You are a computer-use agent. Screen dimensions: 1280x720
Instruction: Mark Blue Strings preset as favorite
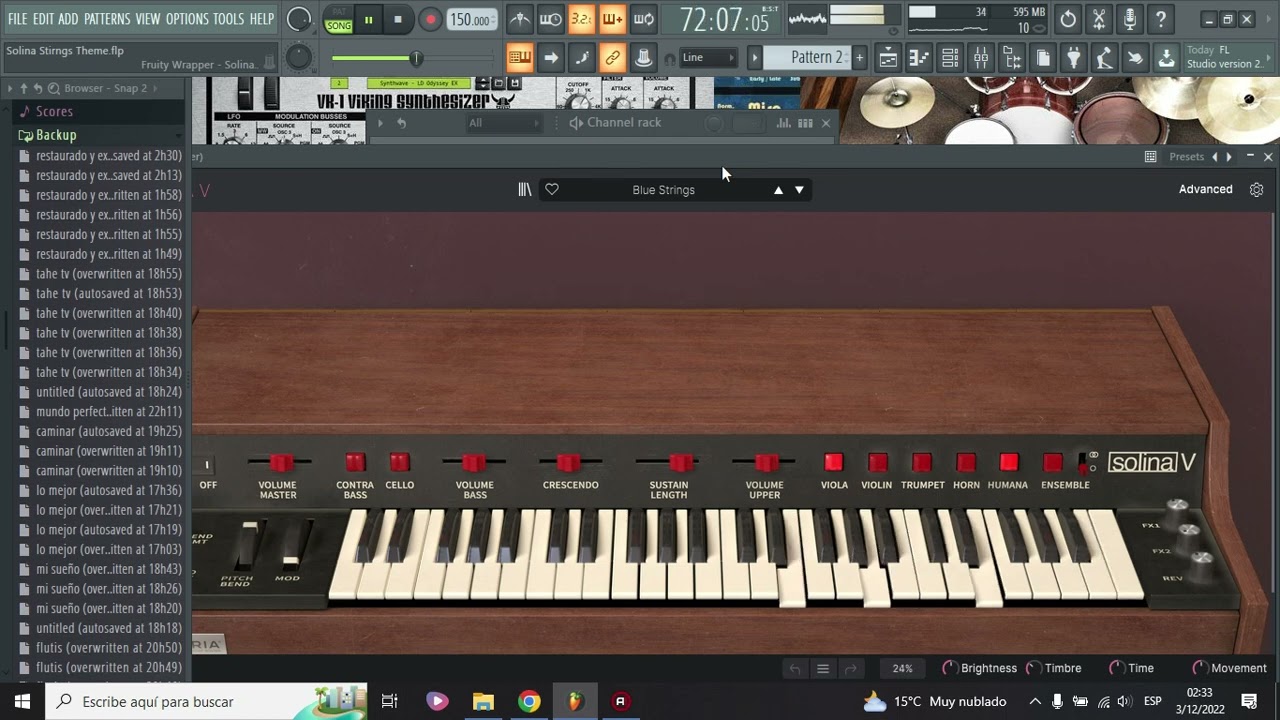click(x=552, y=189)
